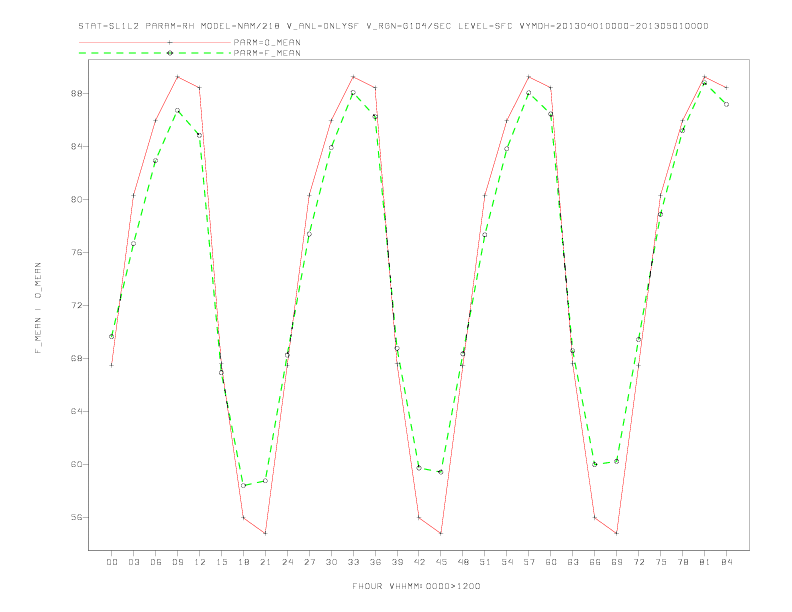Screen dimensions: 792x612
Task: Click x-axis tick label 81
Action: (705, 562)
